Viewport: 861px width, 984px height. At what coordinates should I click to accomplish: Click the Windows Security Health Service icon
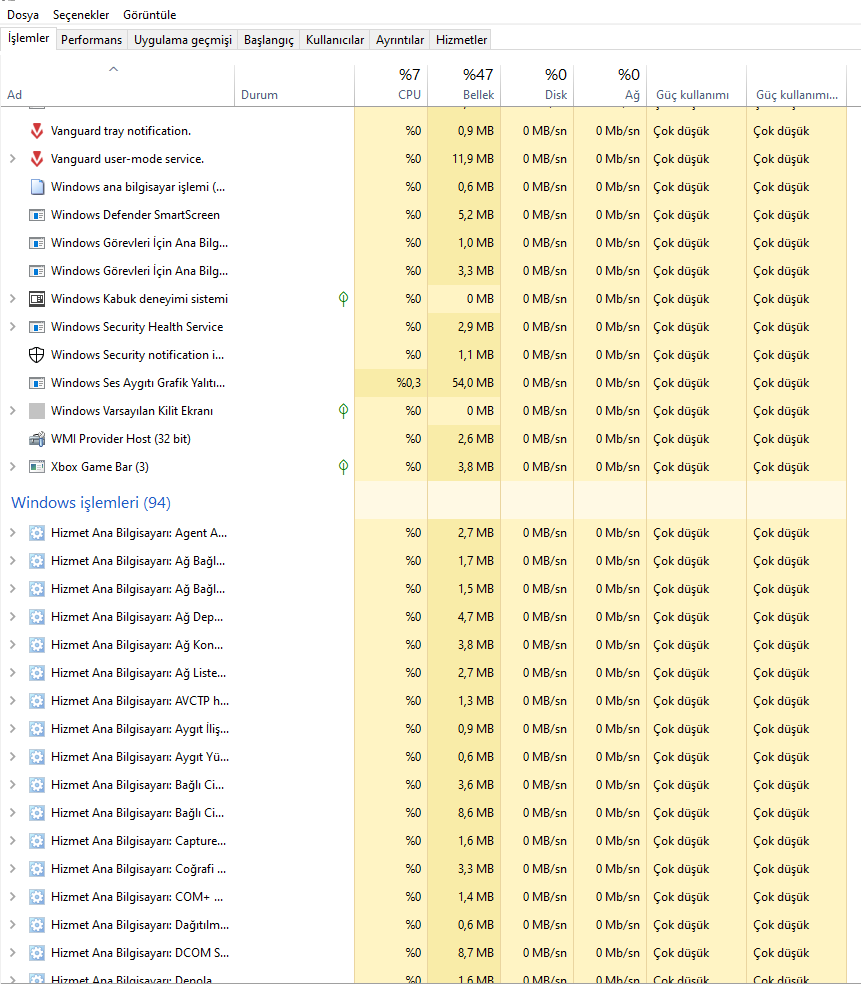click(x=37, y=327)
